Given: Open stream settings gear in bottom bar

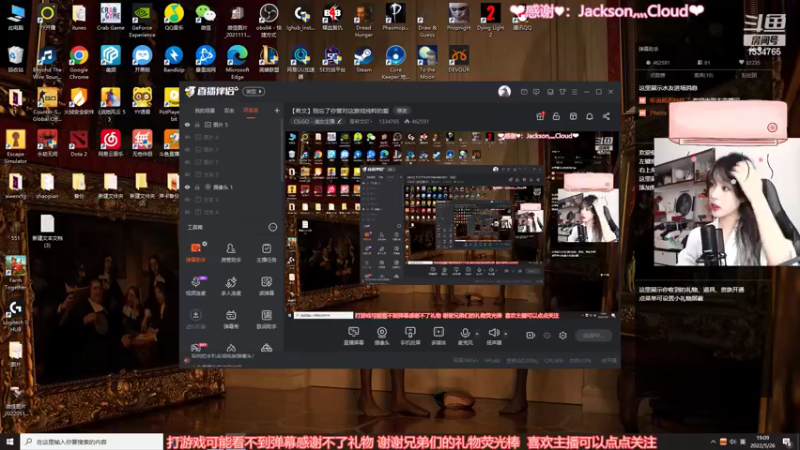Looking at the screenshot, I should pyautogui.click(x=563, y=335).
